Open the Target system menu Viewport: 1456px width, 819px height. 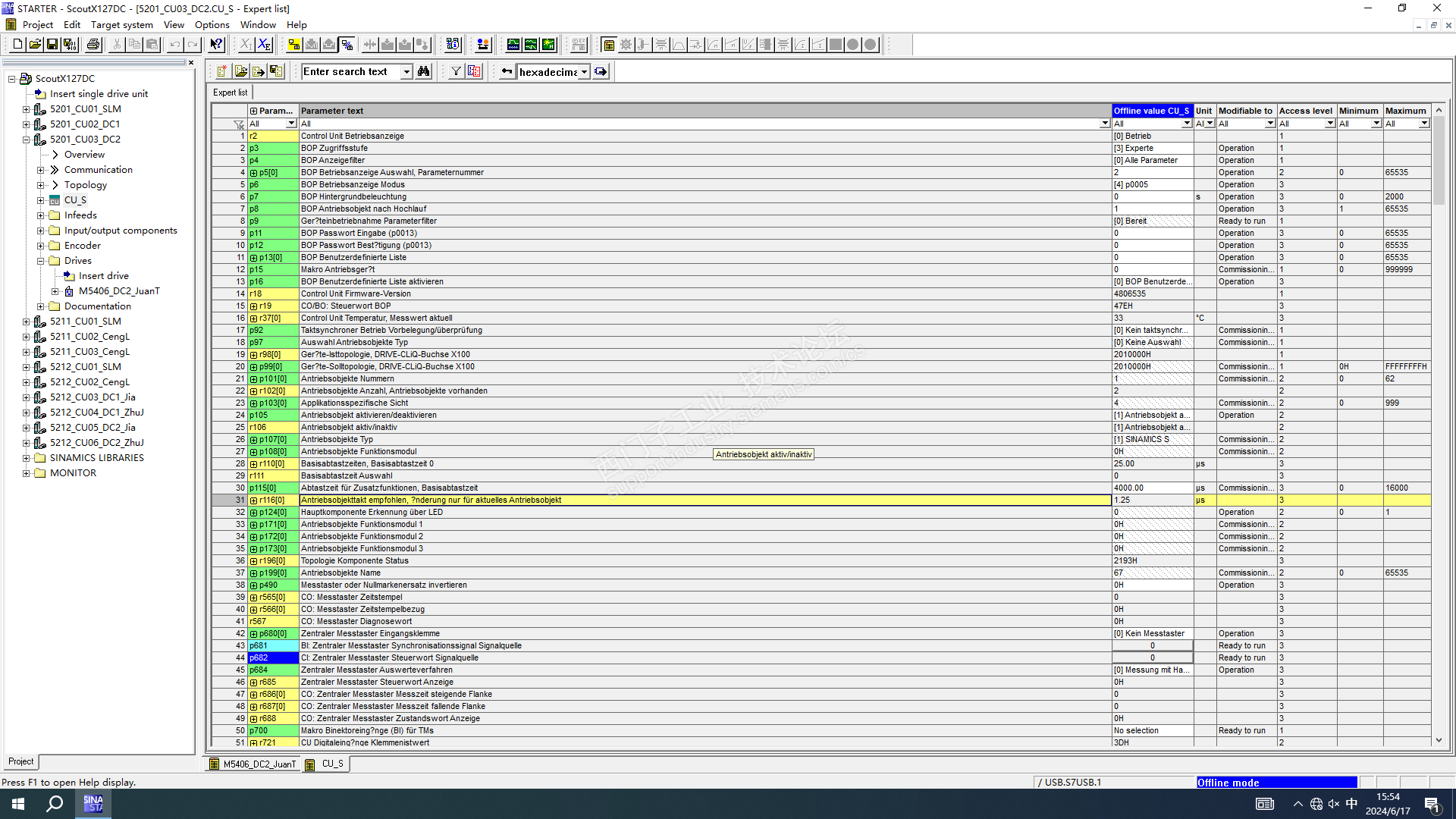121,25
